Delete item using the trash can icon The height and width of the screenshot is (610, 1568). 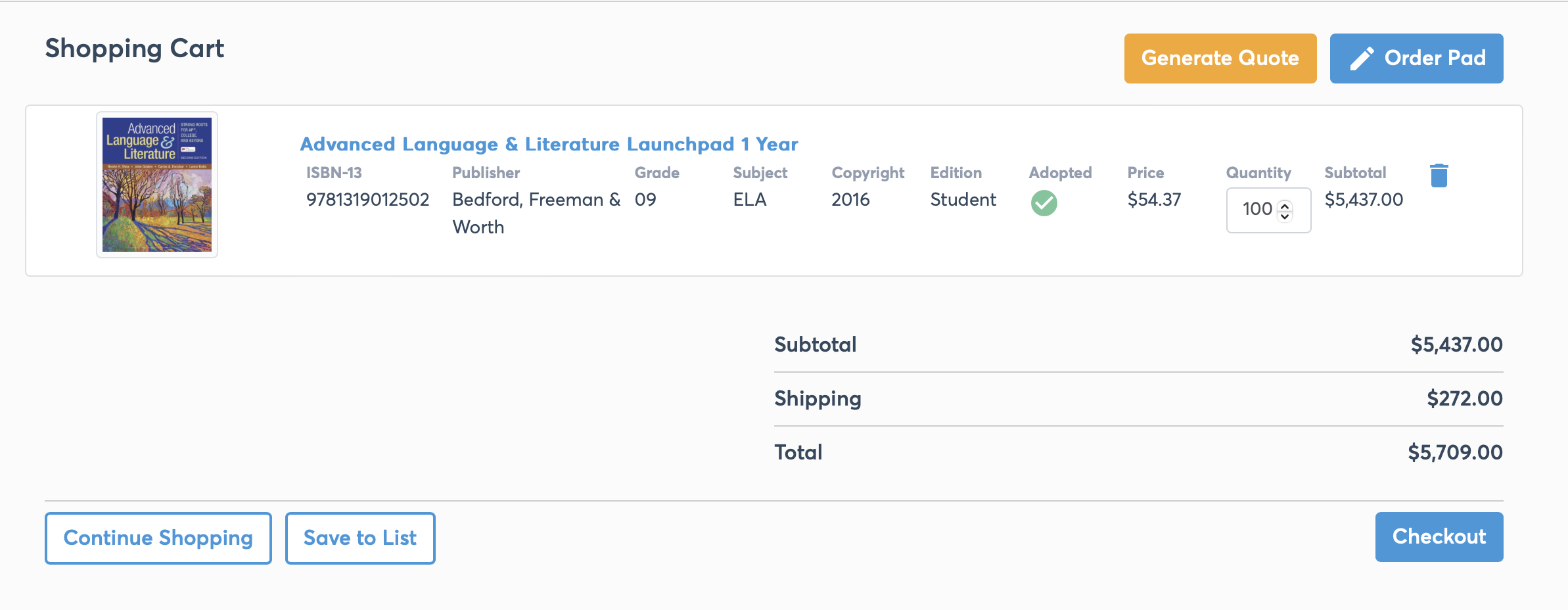pyautogui.click(x=1439, y=176)
